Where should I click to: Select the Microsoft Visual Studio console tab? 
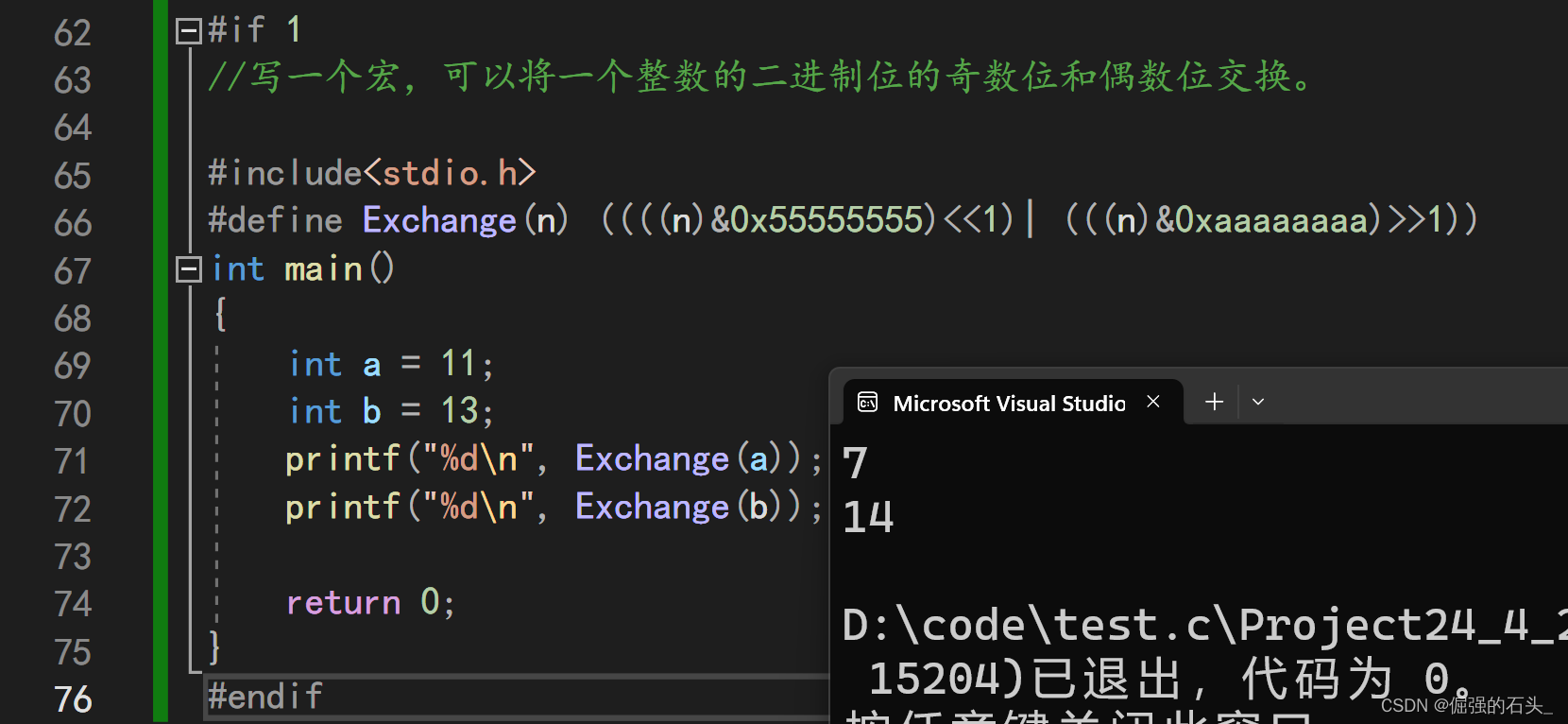(1008, 404)
